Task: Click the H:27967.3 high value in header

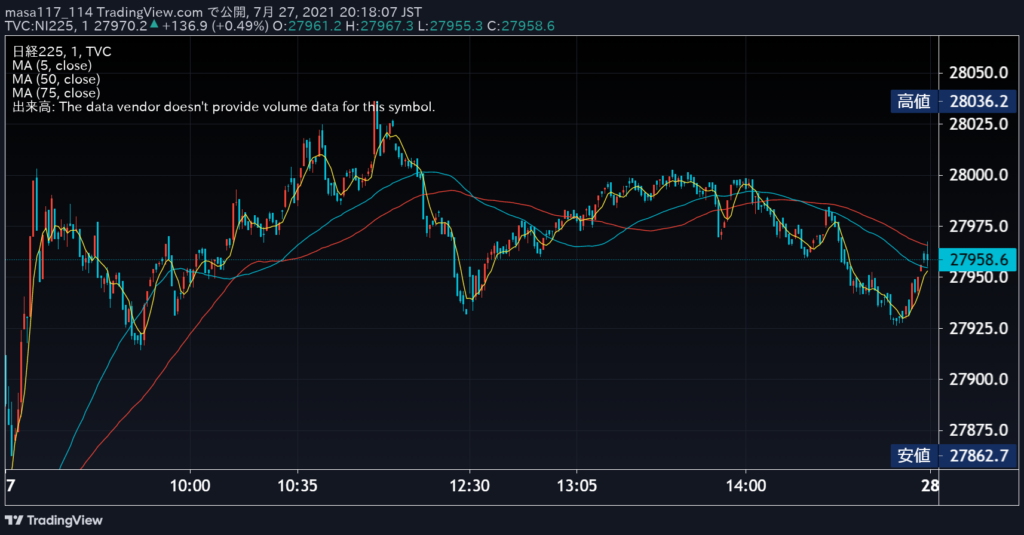Action: [379, 26]
